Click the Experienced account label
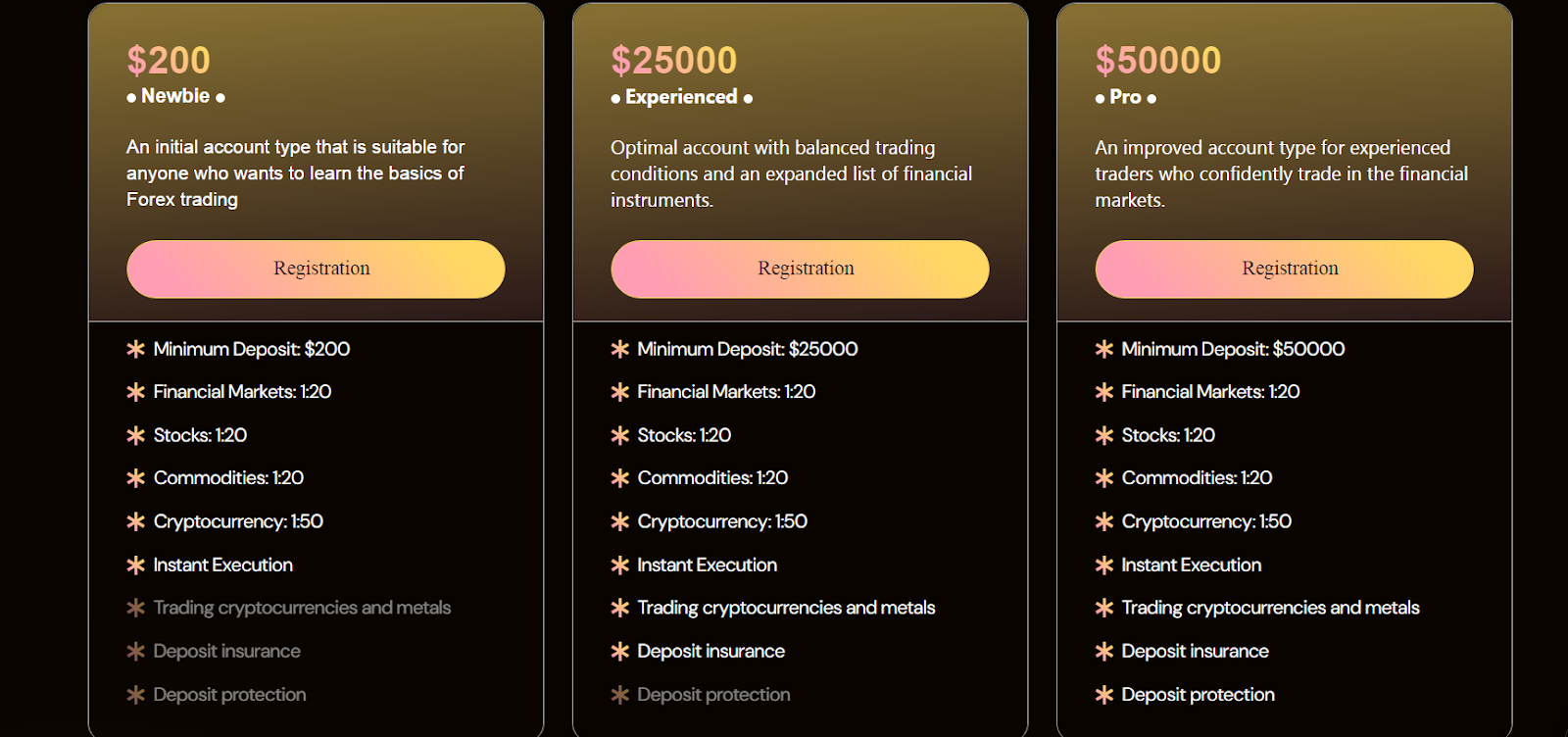 681,97
